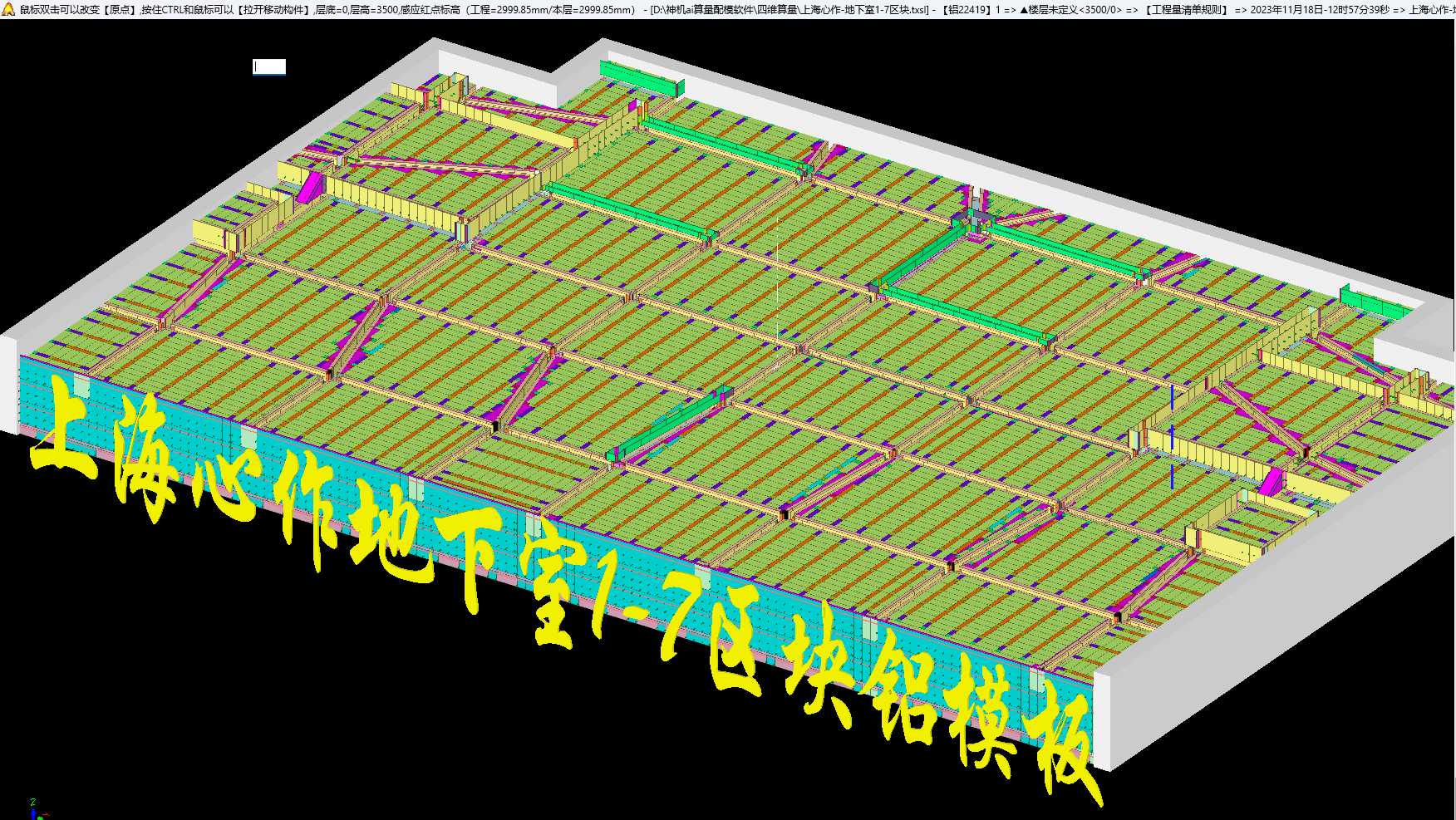Screen dimensions: 1456x820
Task: Click the yellow character 上 in the label
Action: (x=66, y=432)
